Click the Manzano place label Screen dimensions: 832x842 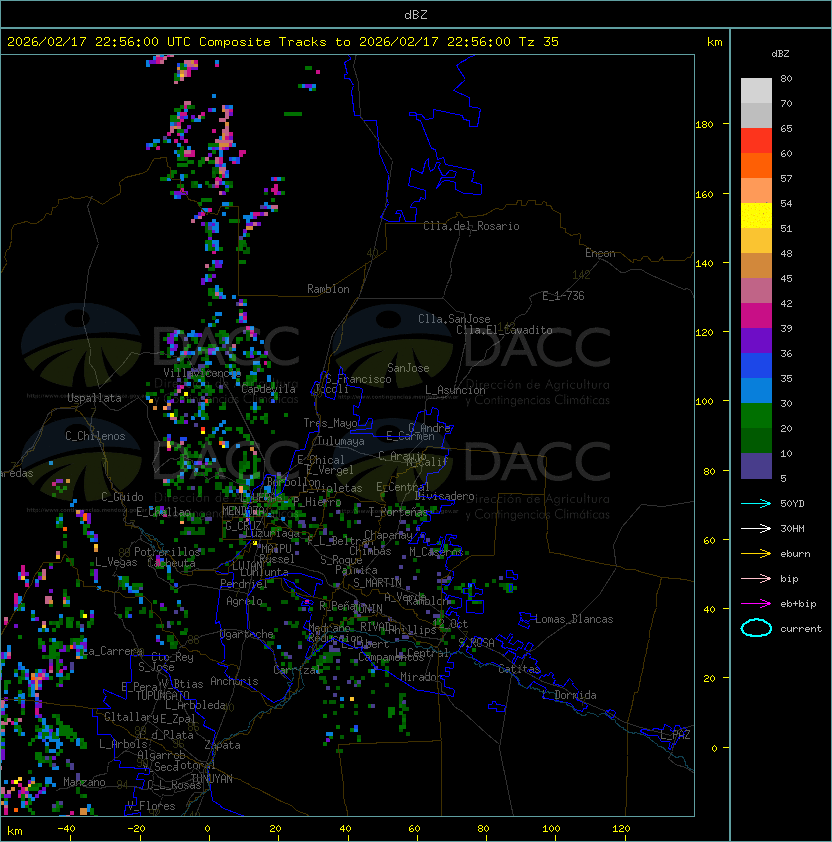tap(84, 782)
